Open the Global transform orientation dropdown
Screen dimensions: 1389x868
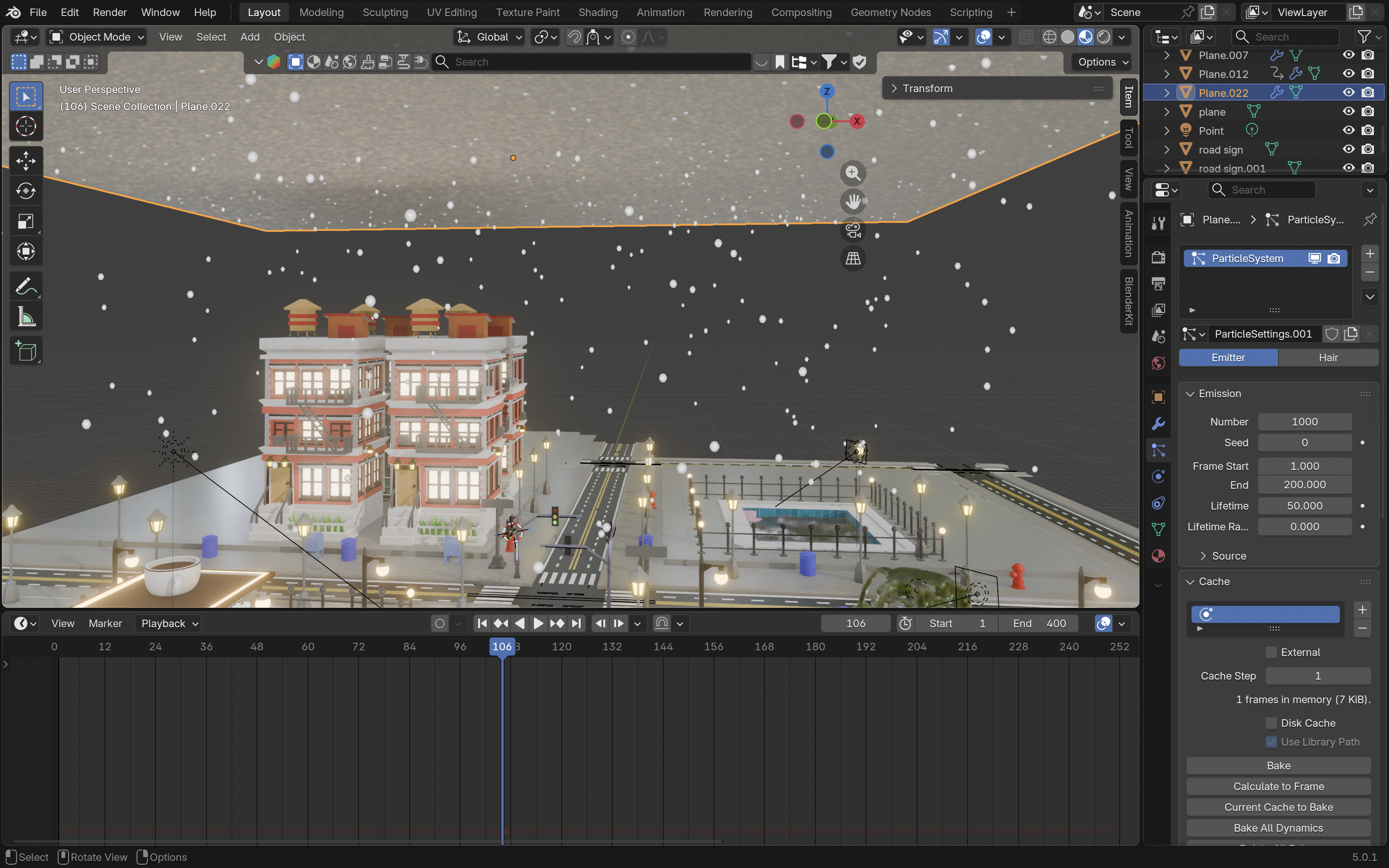coord(489,37)
